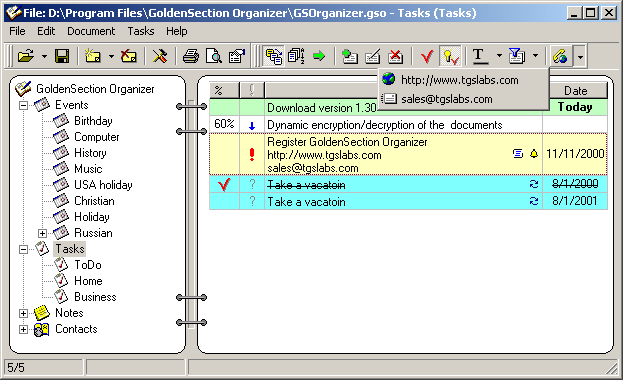Image resolution: width=623 pixels, height=380 pixels.
Task: Select Music events folder
Action: [x=88, y=169]
